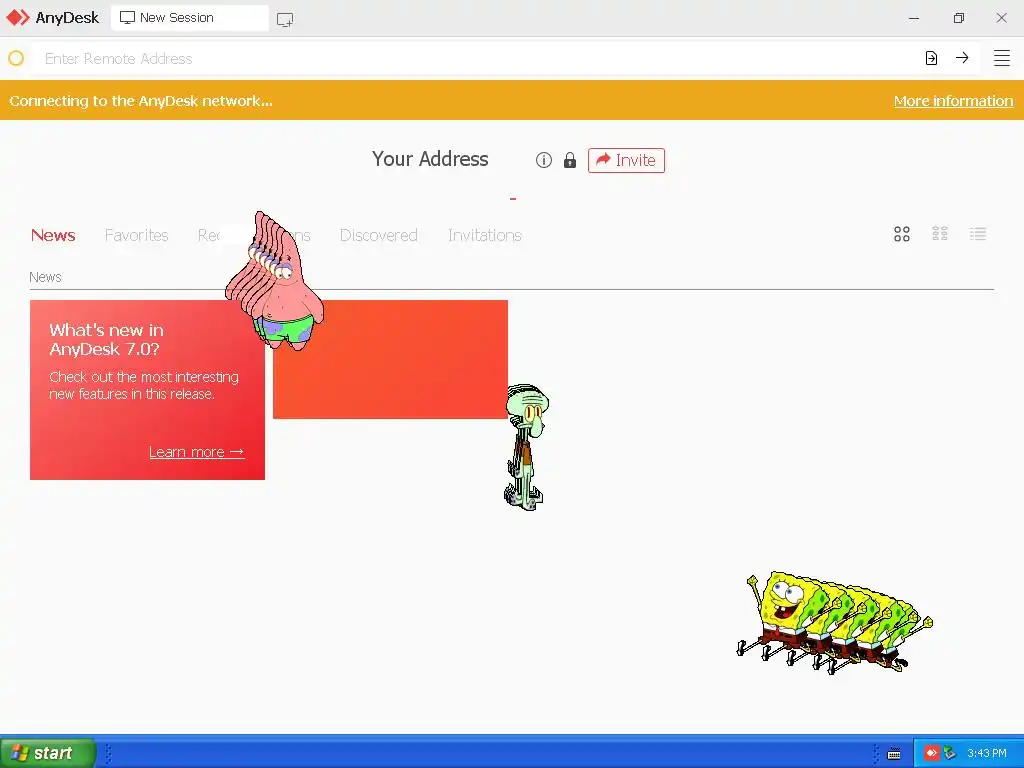Select the large tiles view icon
The height and width of the screenshot is (768, 1024).
[x=902, y=234]
